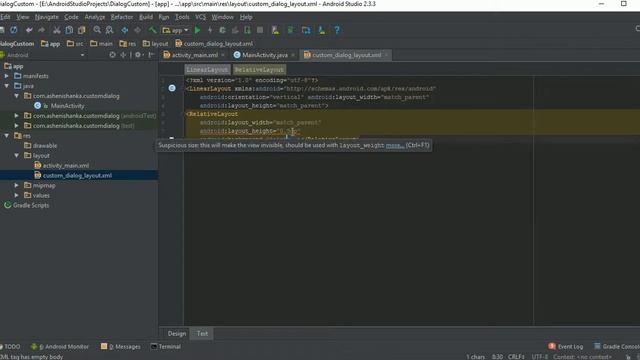Open the app run configuration dropdown
Screen dimensions: 640x360
coord(176,30)
